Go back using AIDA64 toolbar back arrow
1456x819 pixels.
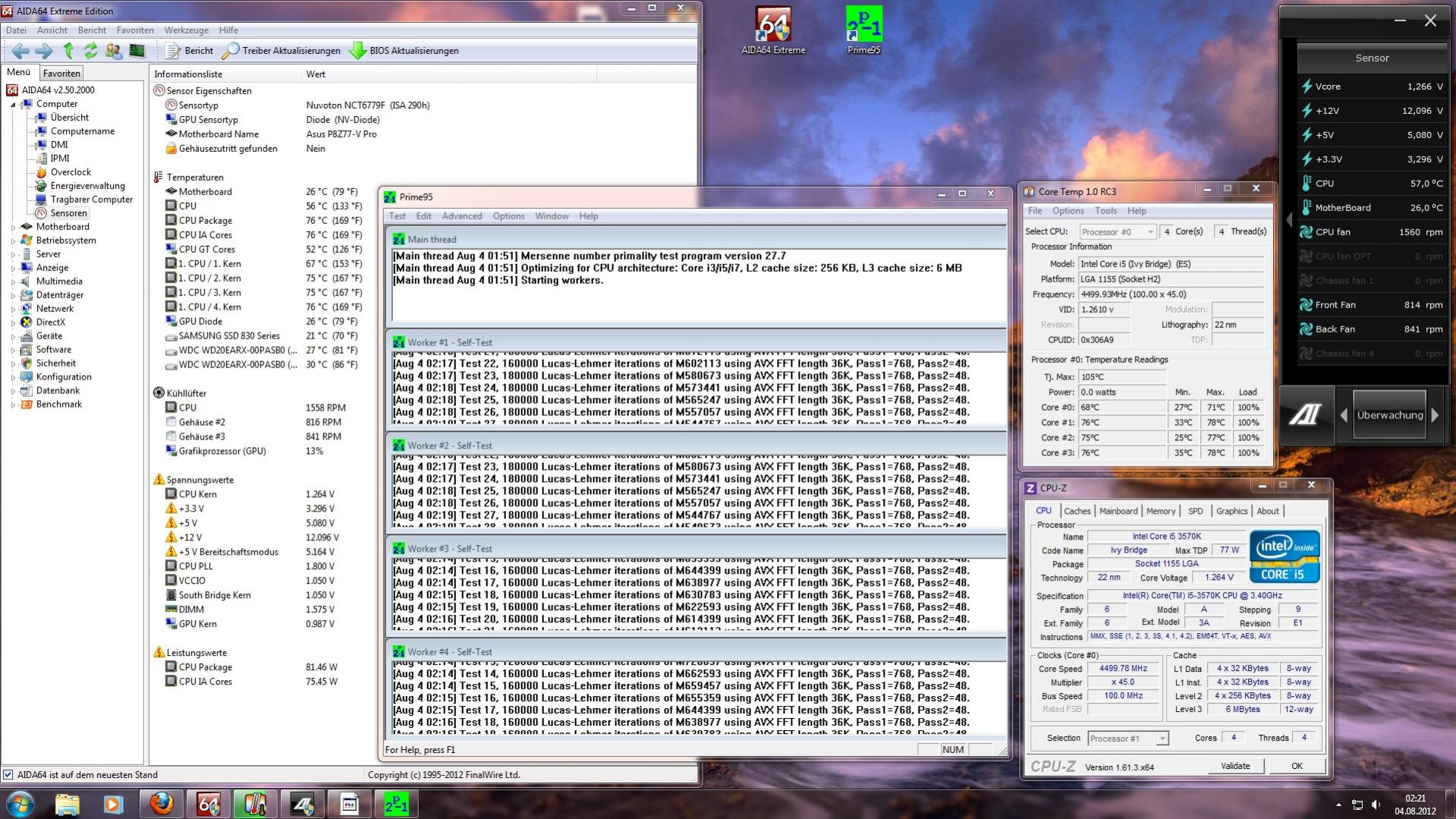pos(20,51)
